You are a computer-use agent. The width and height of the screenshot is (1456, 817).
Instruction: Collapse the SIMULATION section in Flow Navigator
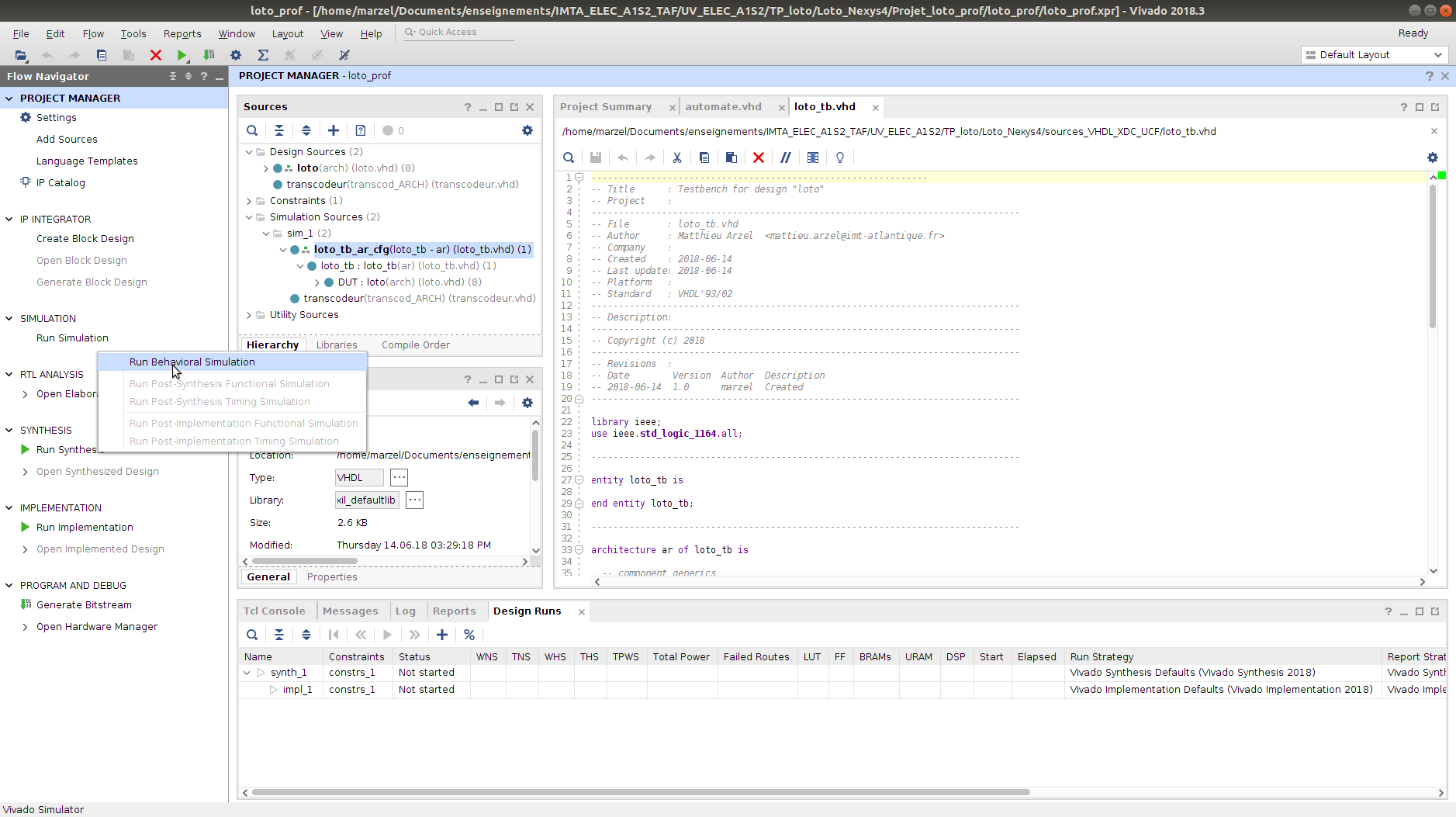tap(9, 319)
